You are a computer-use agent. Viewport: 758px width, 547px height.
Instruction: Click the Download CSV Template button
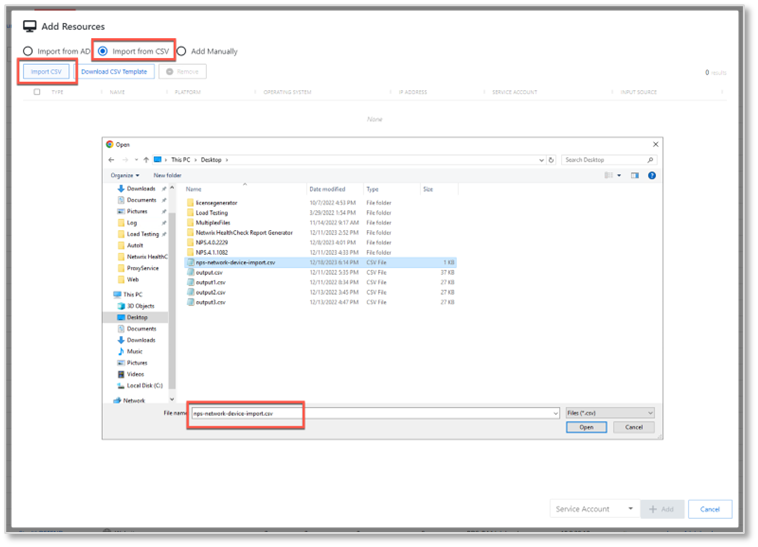[114, 72]
